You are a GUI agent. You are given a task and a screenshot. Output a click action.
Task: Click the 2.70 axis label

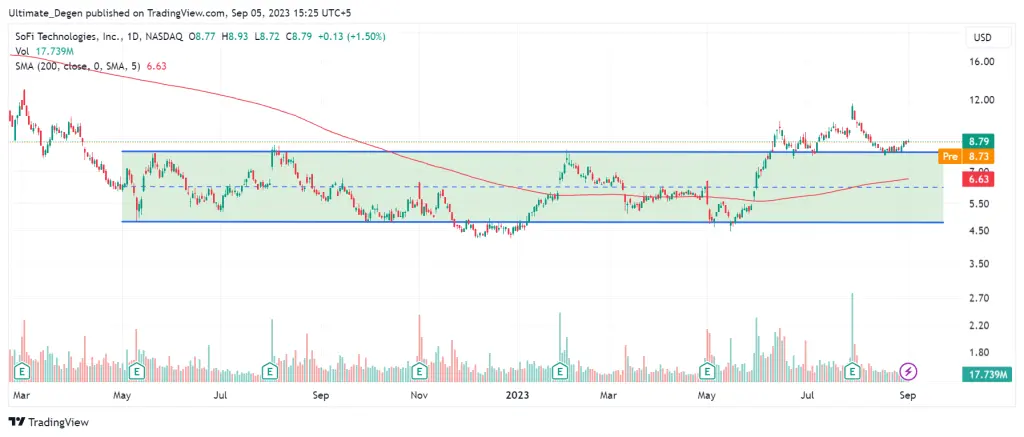[x=981, y=298]
